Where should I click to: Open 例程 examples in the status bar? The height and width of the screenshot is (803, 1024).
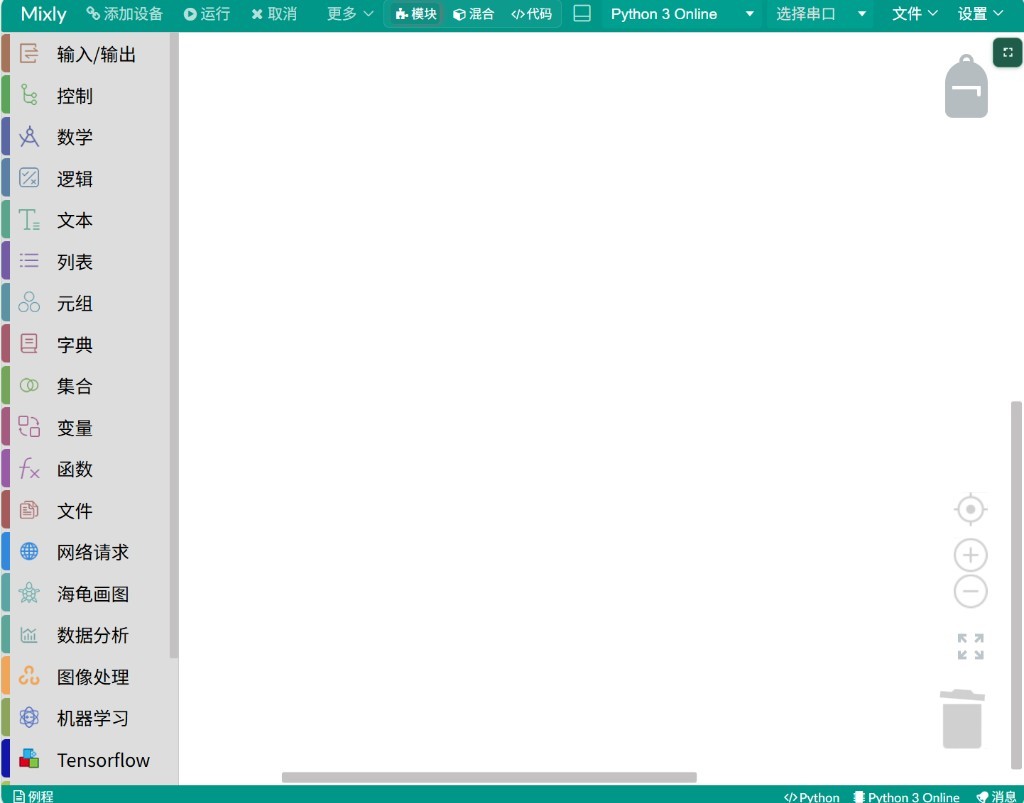coord(33,796)
